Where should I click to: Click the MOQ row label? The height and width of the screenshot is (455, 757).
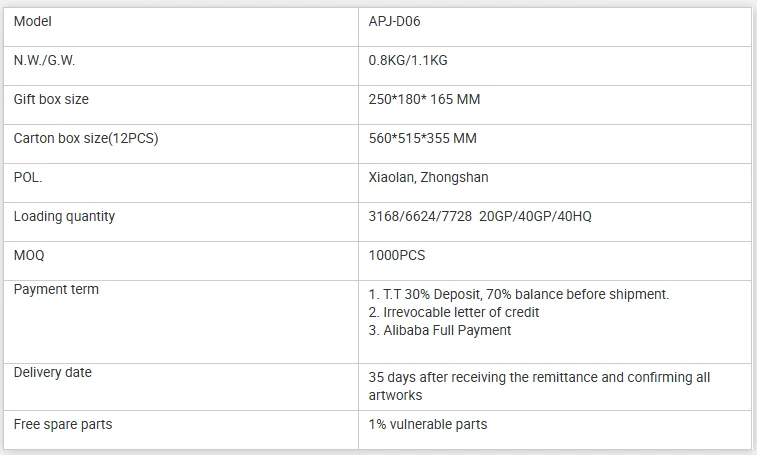tap(29, 255)
